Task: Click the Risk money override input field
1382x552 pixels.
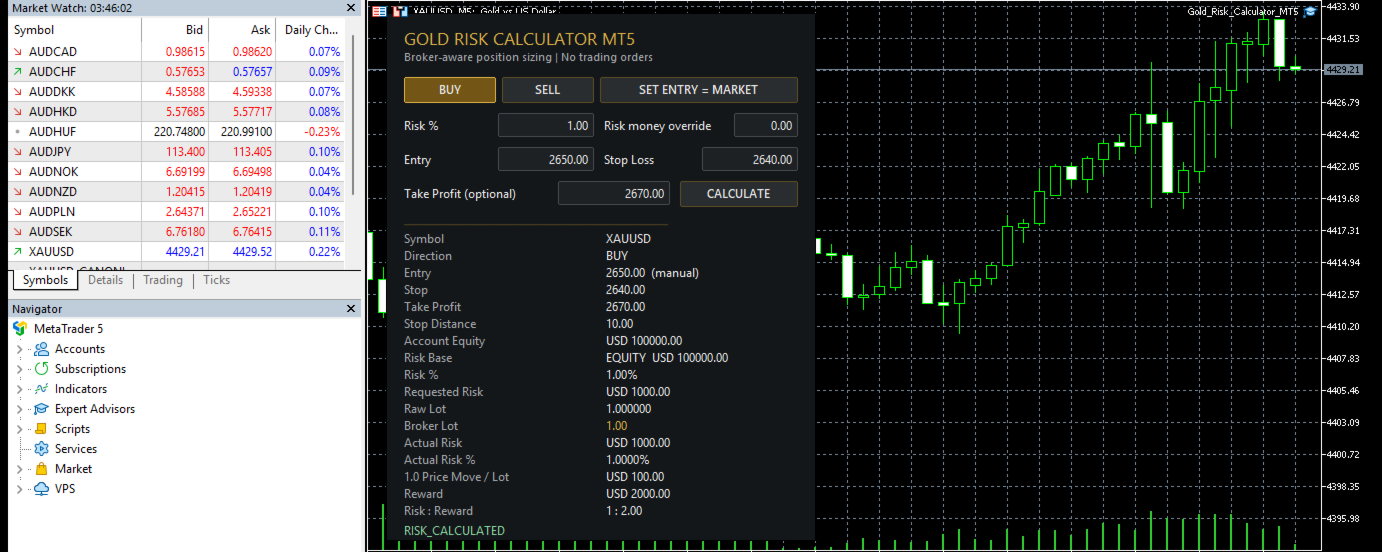Action: pos(766,126)
